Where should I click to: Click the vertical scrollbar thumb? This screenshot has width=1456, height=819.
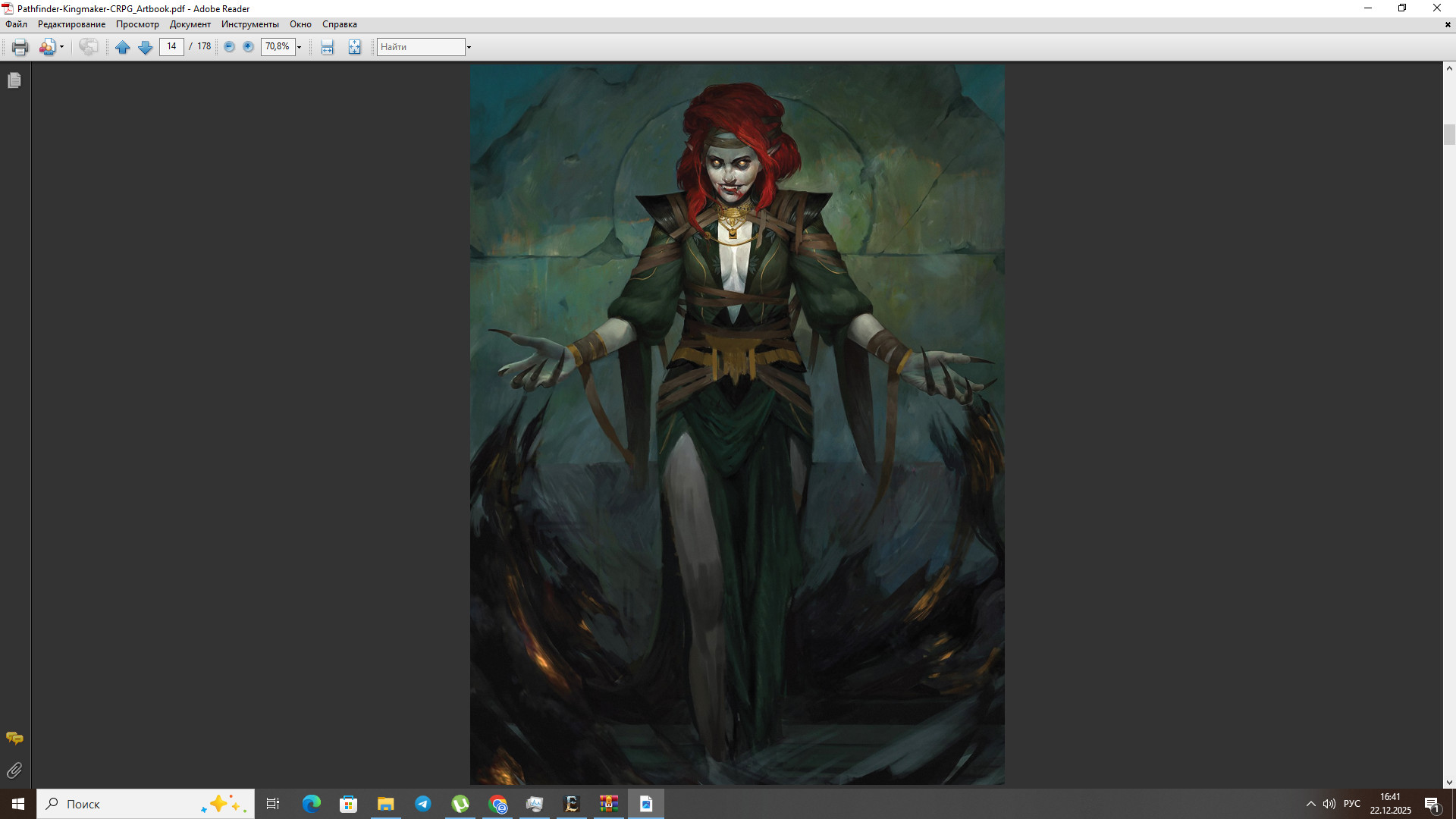pyautogui.click(x=1449, y=134)
